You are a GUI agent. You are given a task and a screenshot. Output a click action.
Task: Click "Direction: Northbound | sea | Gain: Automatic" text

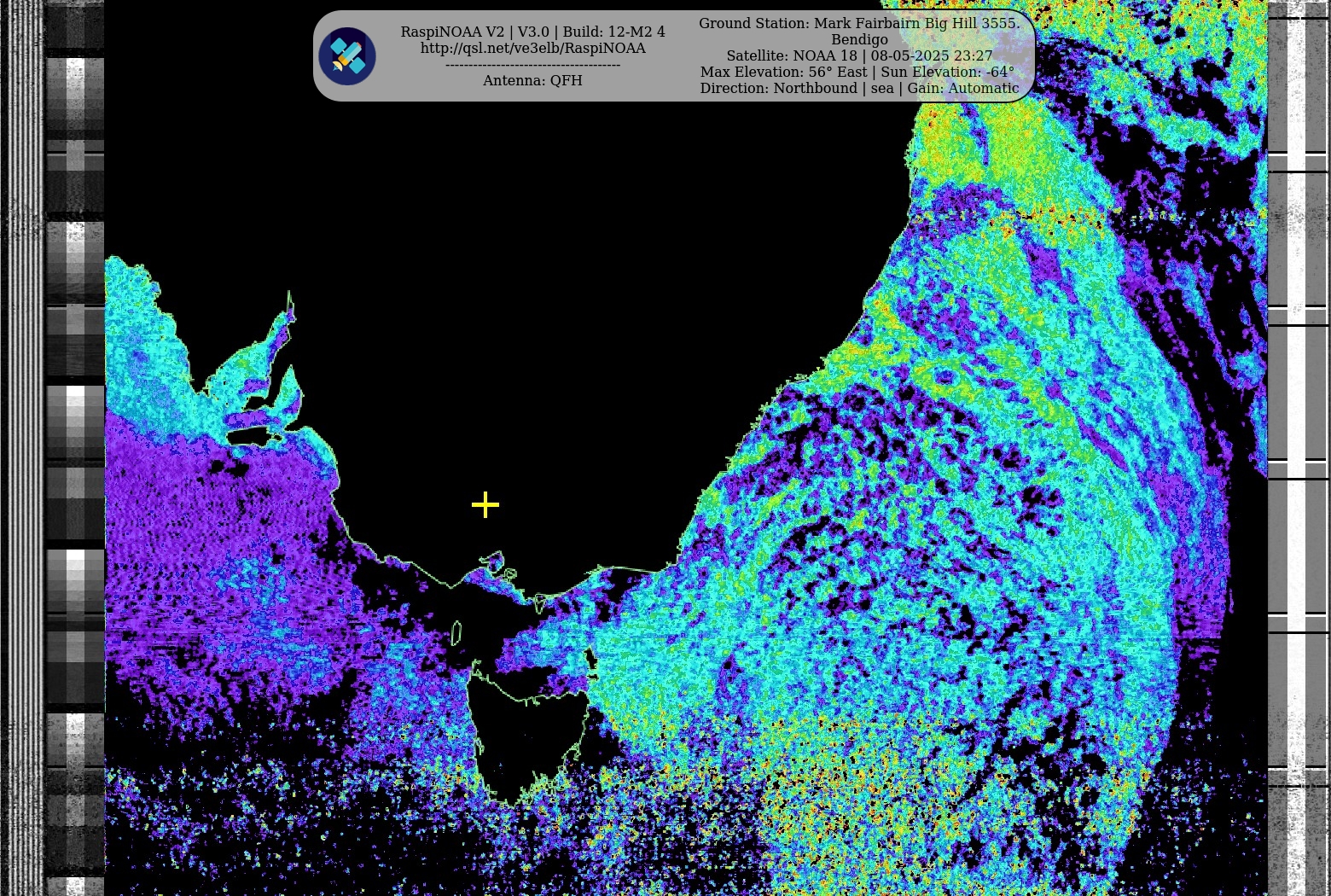coord(859,89)
